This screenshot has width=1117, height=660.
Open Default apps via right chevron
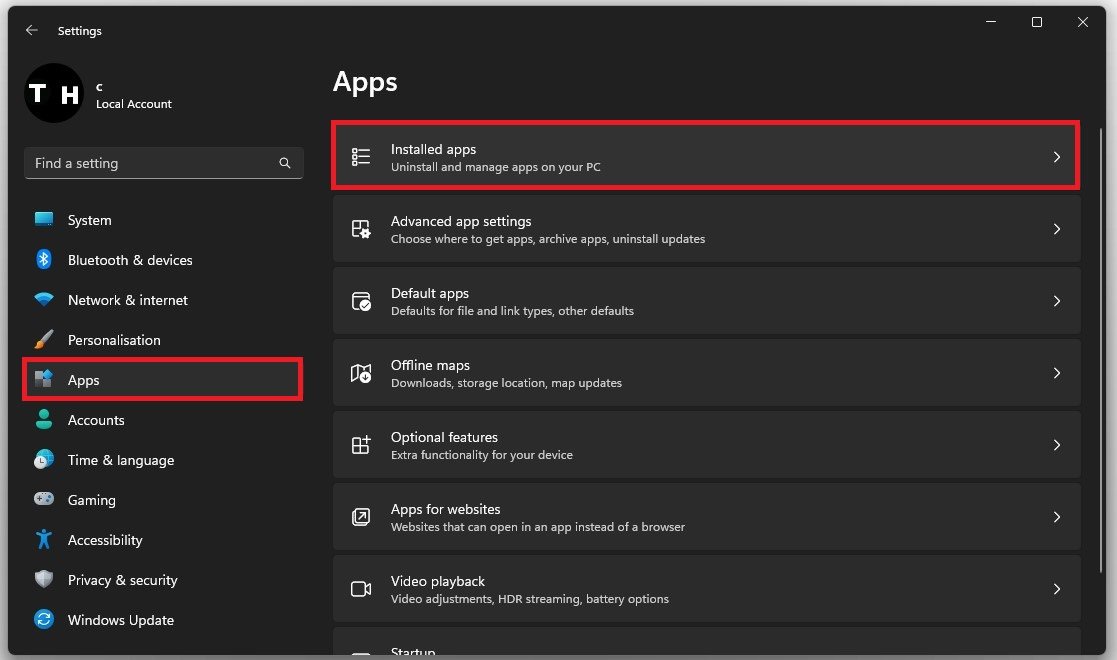pos(1056,301)
